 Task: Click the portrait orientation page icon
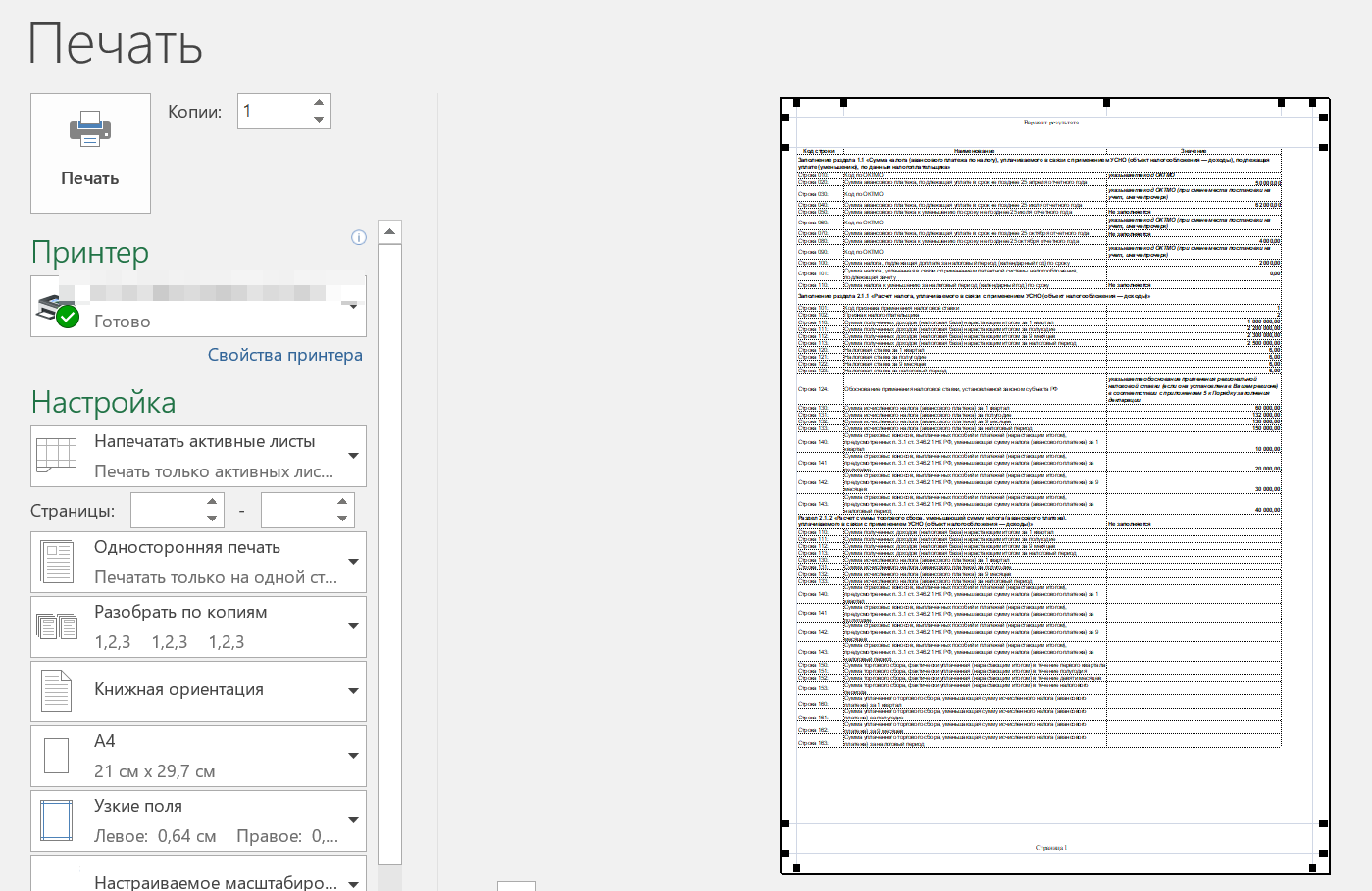pos(57,691)
